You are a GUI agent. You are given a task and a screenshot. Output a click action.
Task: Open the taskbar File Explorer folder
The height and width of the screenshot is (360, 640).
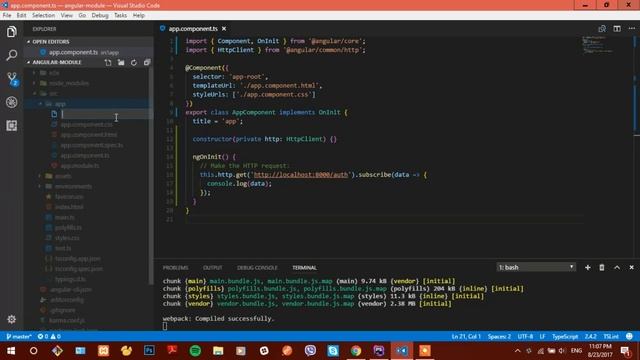[218, 351]
